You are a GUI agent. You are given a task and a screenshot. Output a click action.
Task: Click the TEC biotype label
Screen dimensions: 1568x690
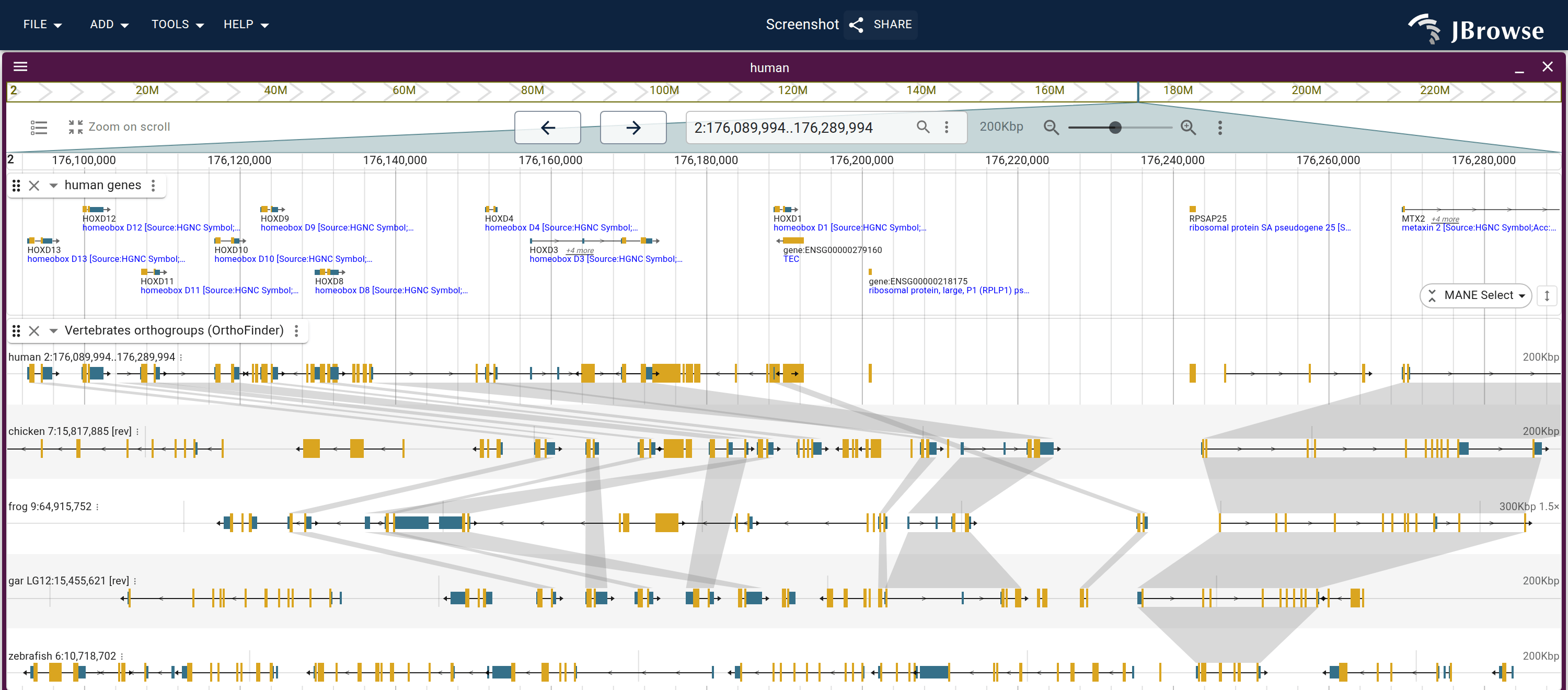coord(791,259)
